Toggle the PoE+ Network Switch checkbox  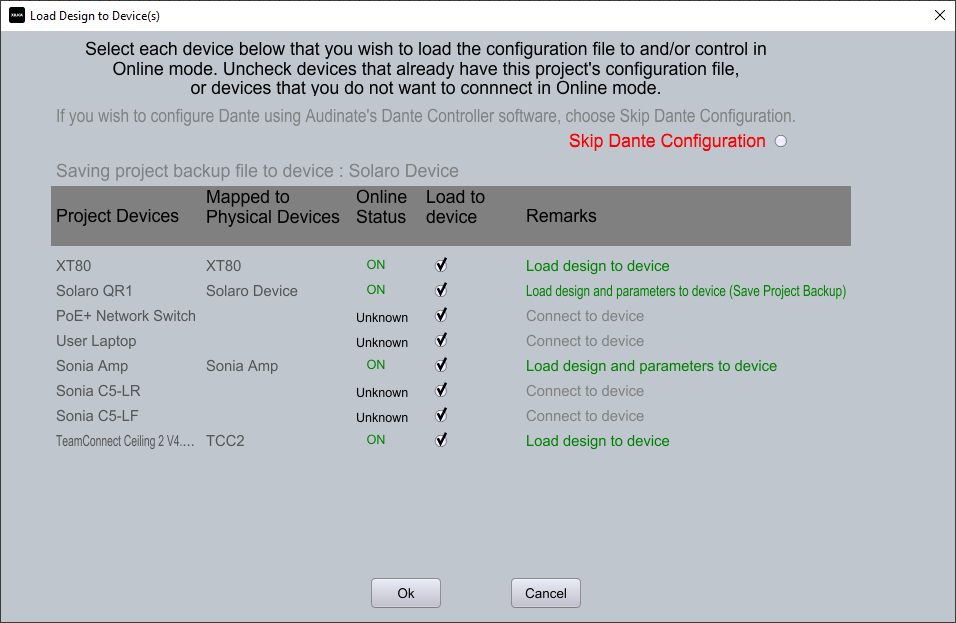pyautogui.click(x=441, y=315)
